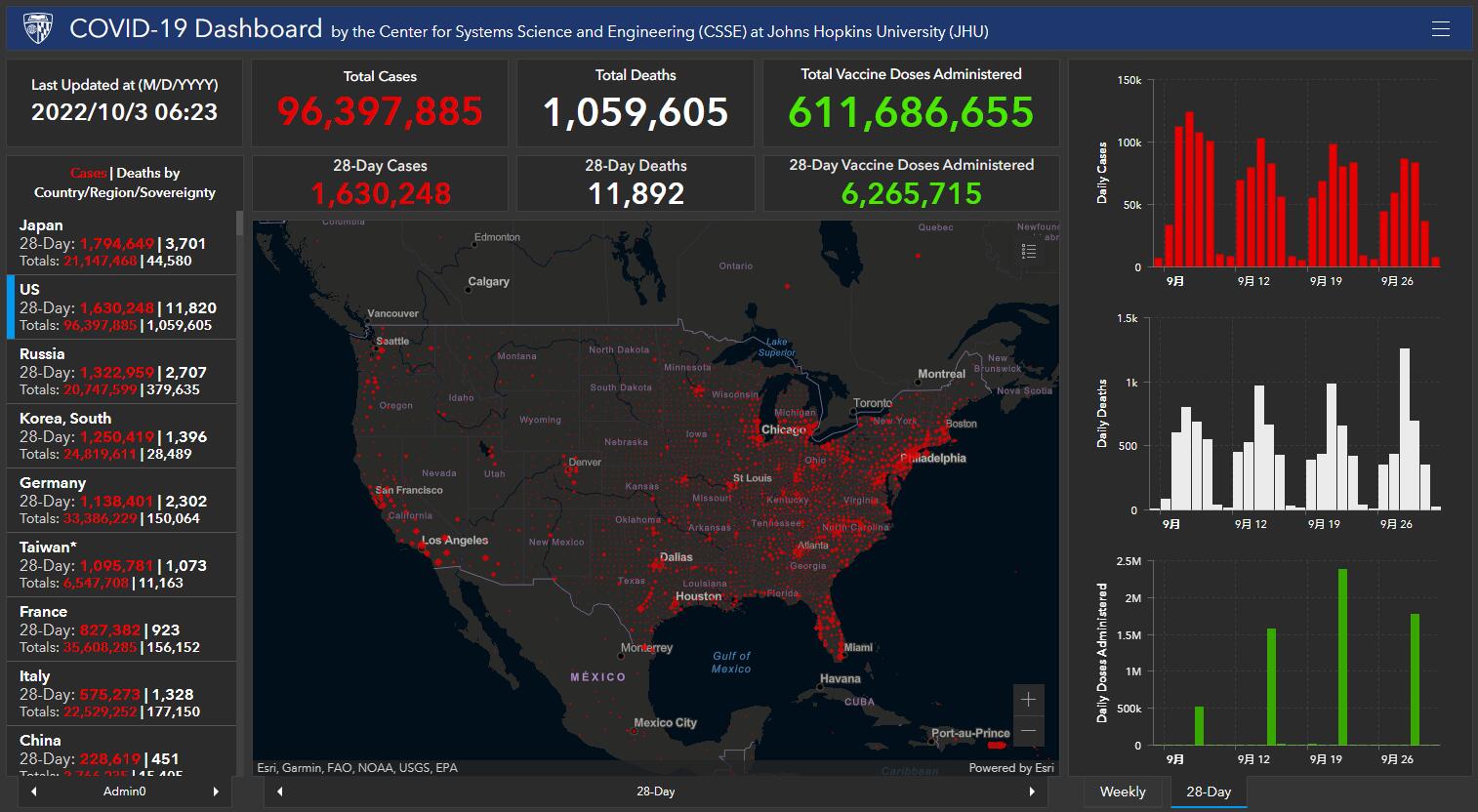
Task: Click Havana on the map
Action: click(840, 679)
